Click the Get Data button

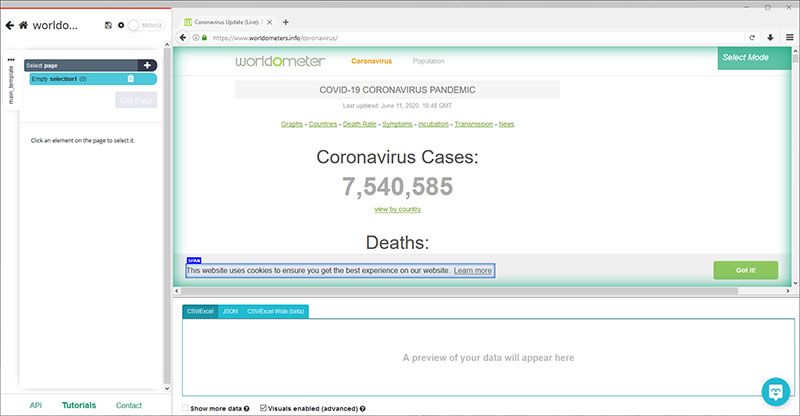coord(136,100)
